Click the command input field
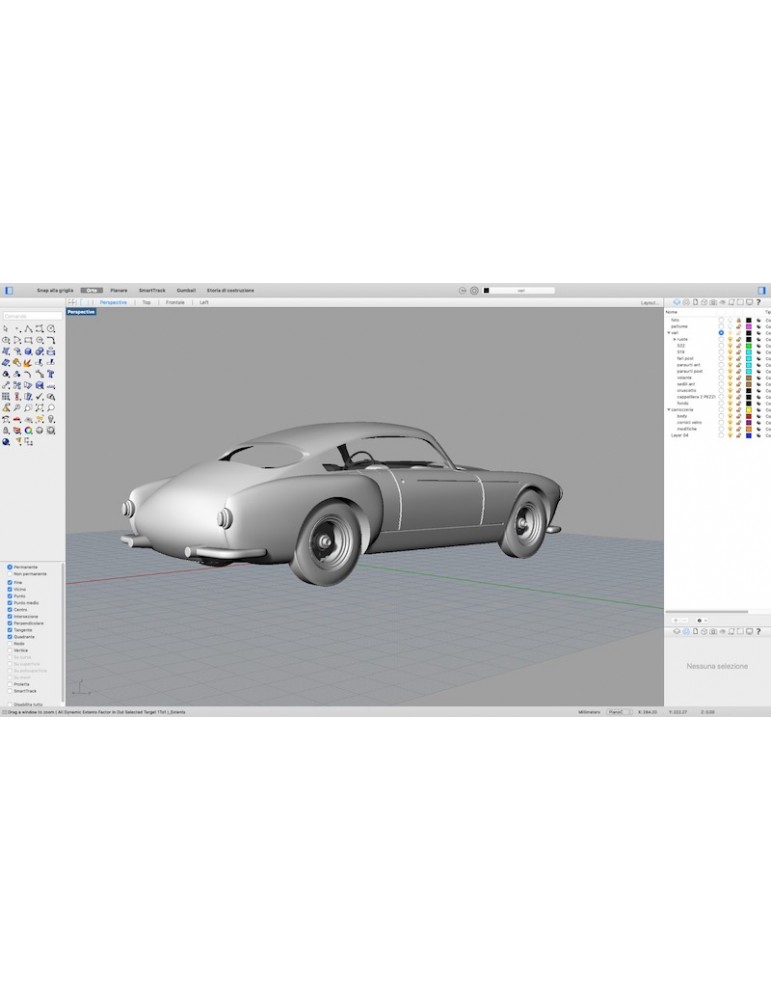Viewport: 771px width, 1000px height. tap(33, 316)
